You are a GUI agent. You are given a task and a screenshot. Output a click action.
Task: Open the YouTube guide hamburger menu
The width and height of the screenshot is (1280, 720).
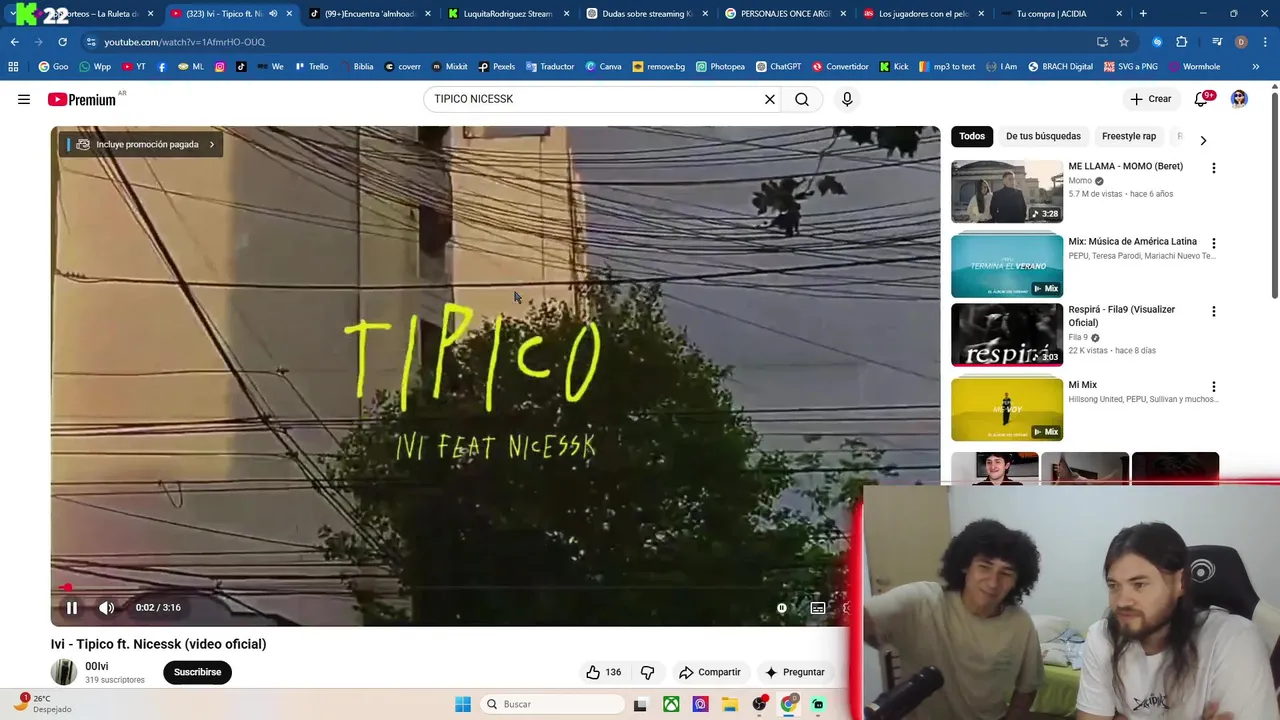[x=24, y=99]
